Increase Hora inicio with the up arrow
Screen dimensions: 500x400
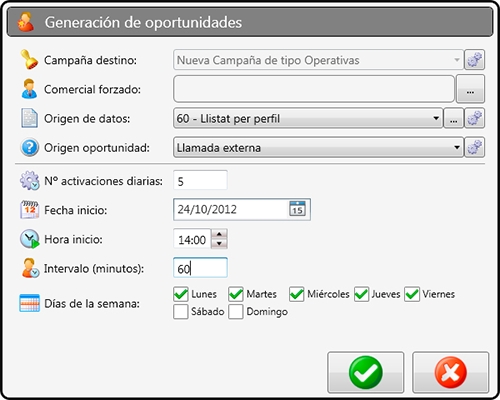(219, 234)
